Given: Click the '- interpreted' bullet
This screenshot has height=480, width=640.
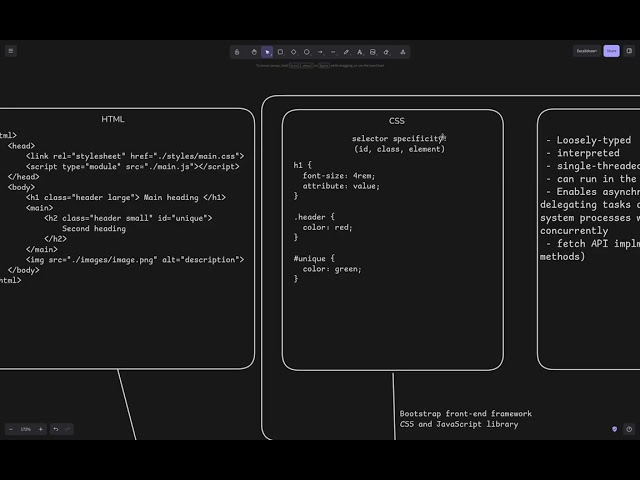Looking at the screenshot, I should pyautogui.click(x=583, y=153).
